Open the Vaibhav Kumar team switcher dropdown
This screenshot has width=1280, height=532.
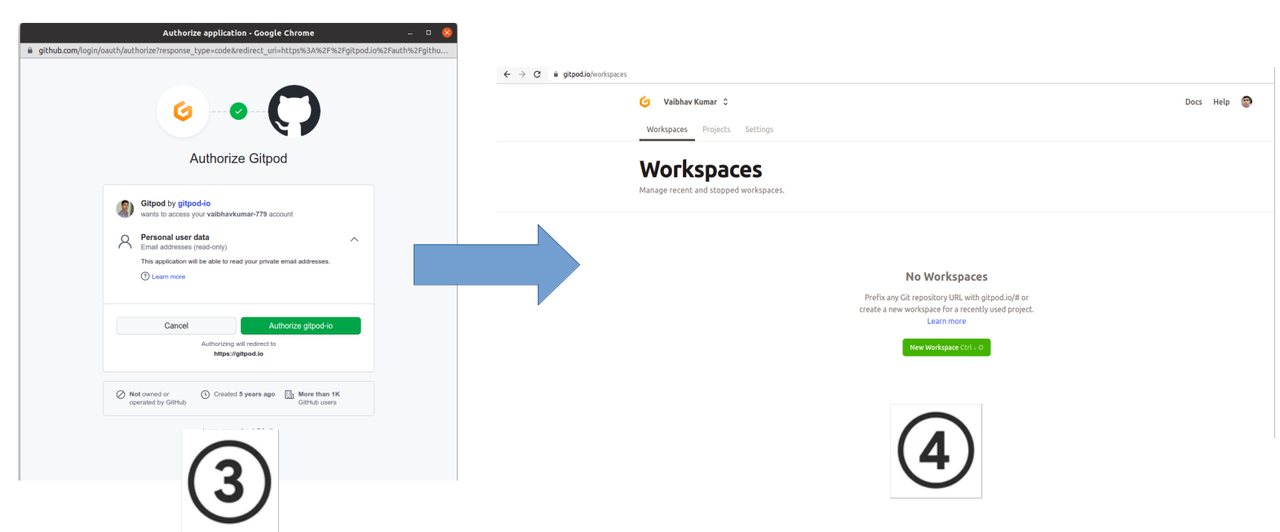[x=696, y=102]
